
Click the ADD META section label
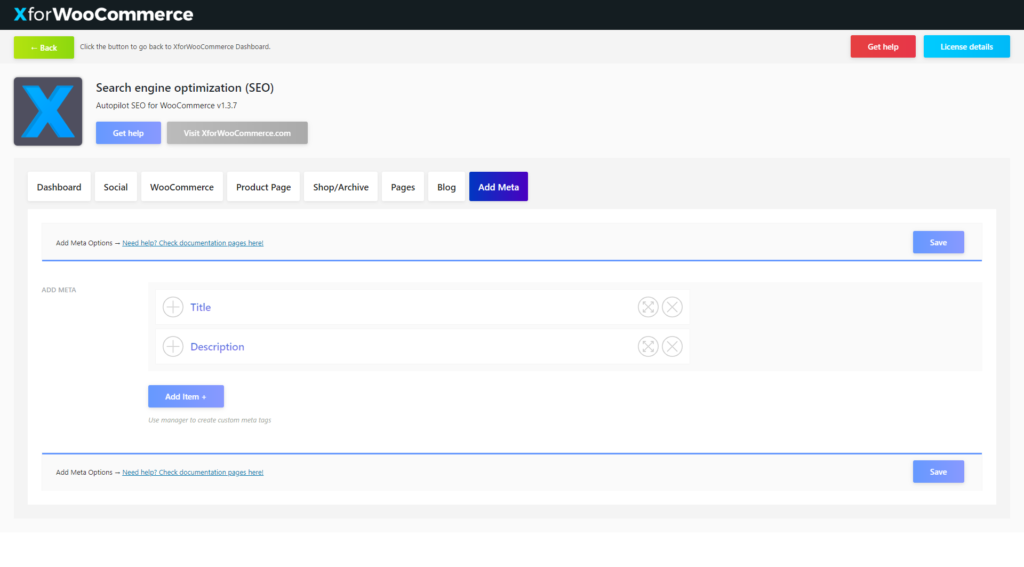tap(59, 290)
